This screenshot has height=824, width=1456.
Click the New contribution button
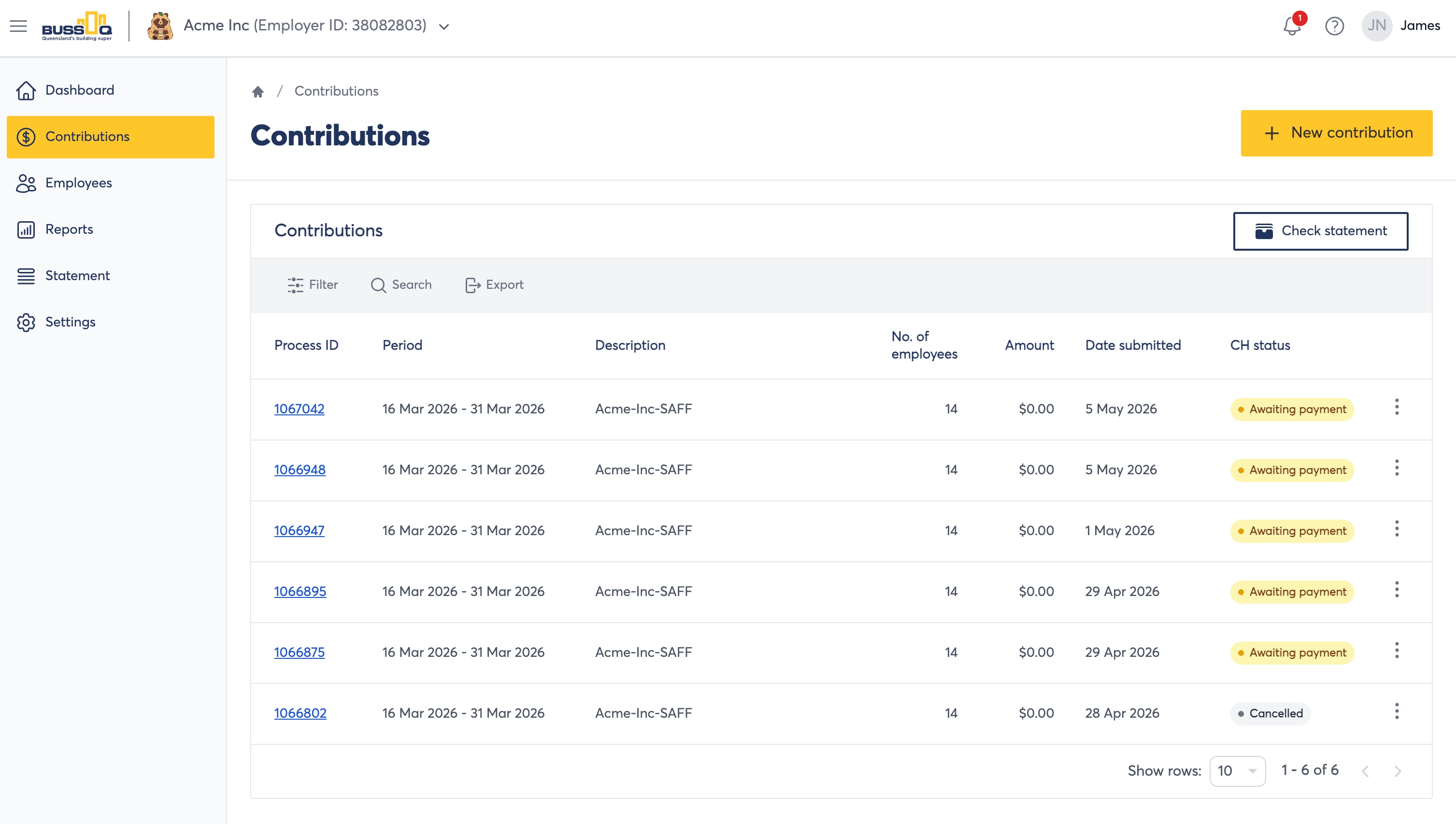(x=1336, y=133)
